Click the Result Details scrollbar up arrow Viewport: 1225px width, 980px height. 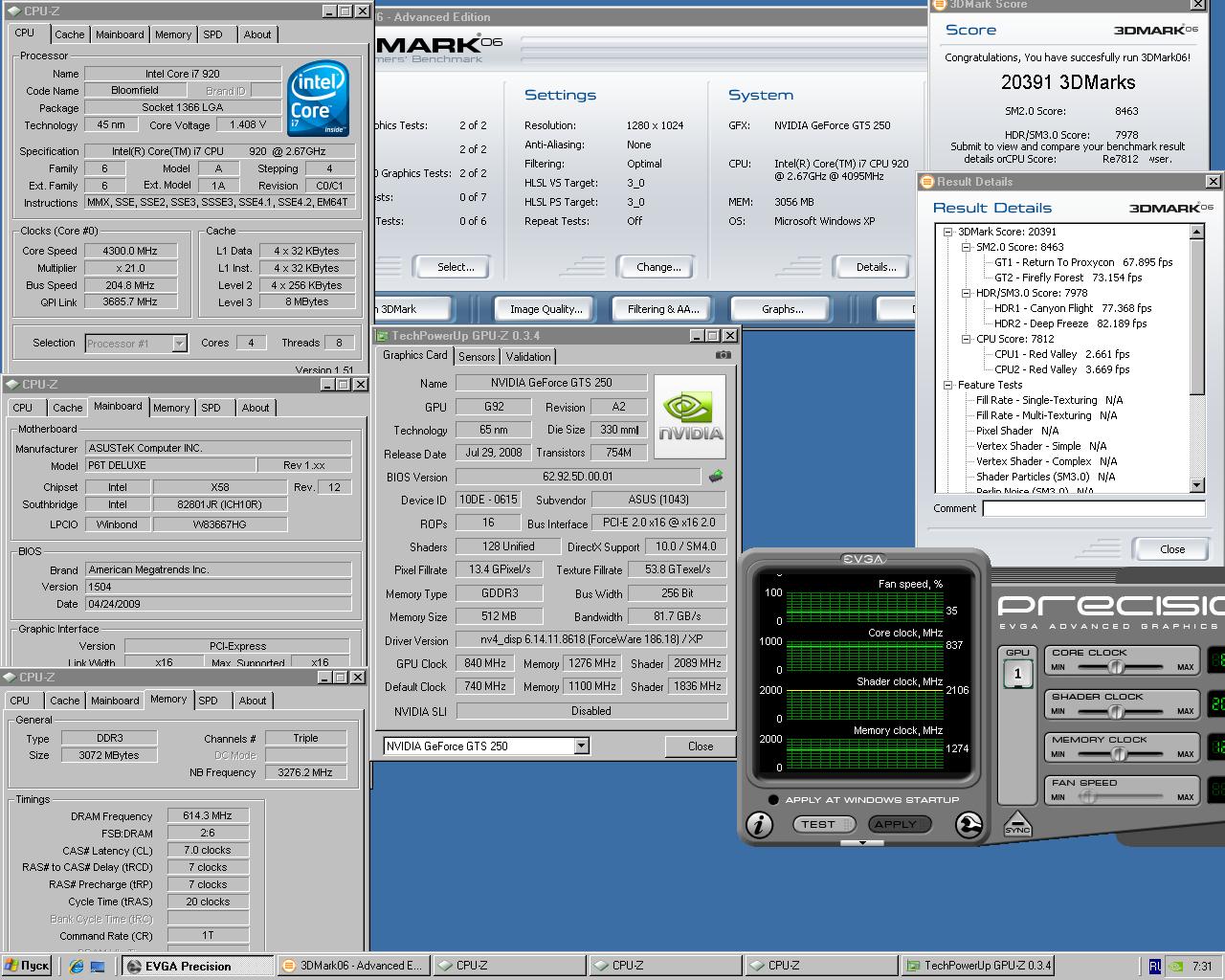click(1196, 232)
